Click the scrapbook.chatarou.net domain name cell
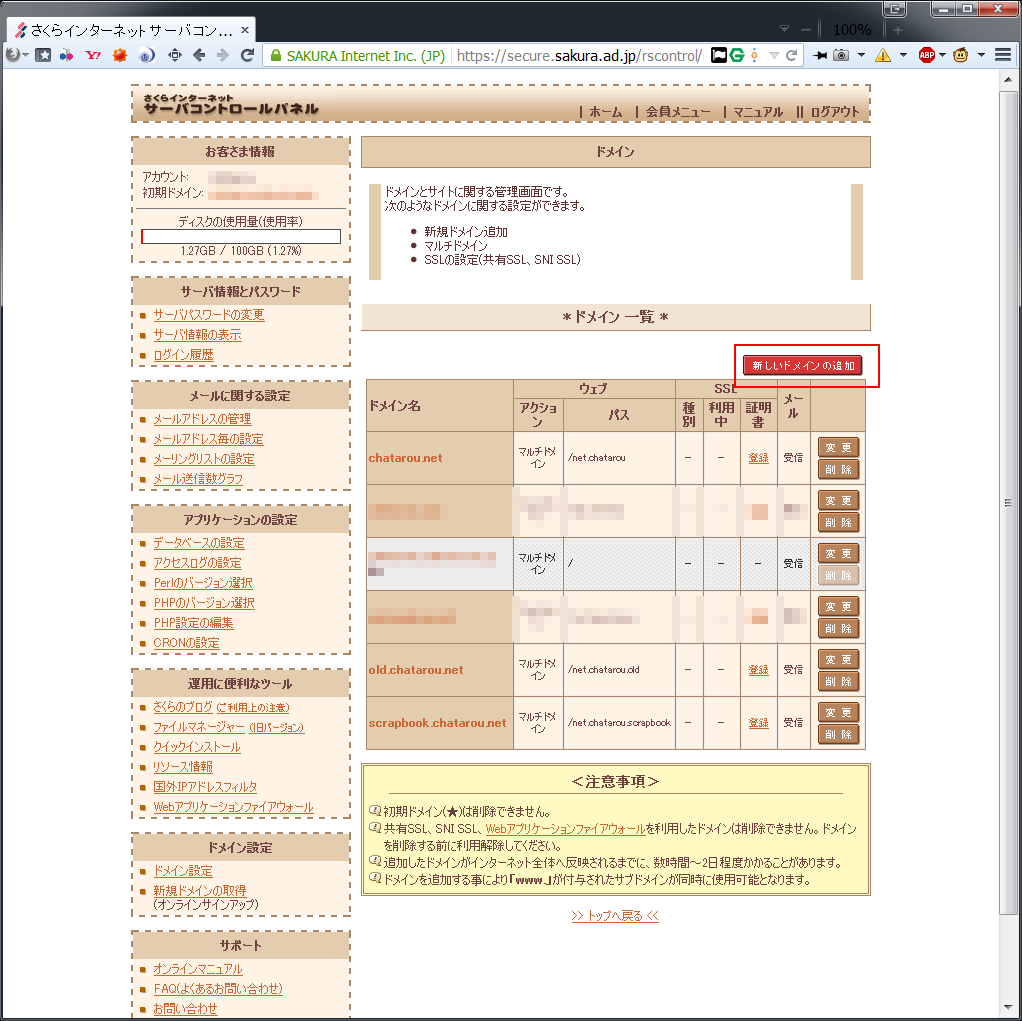The image size is (1022, 1021). click(x=440, y=723)
